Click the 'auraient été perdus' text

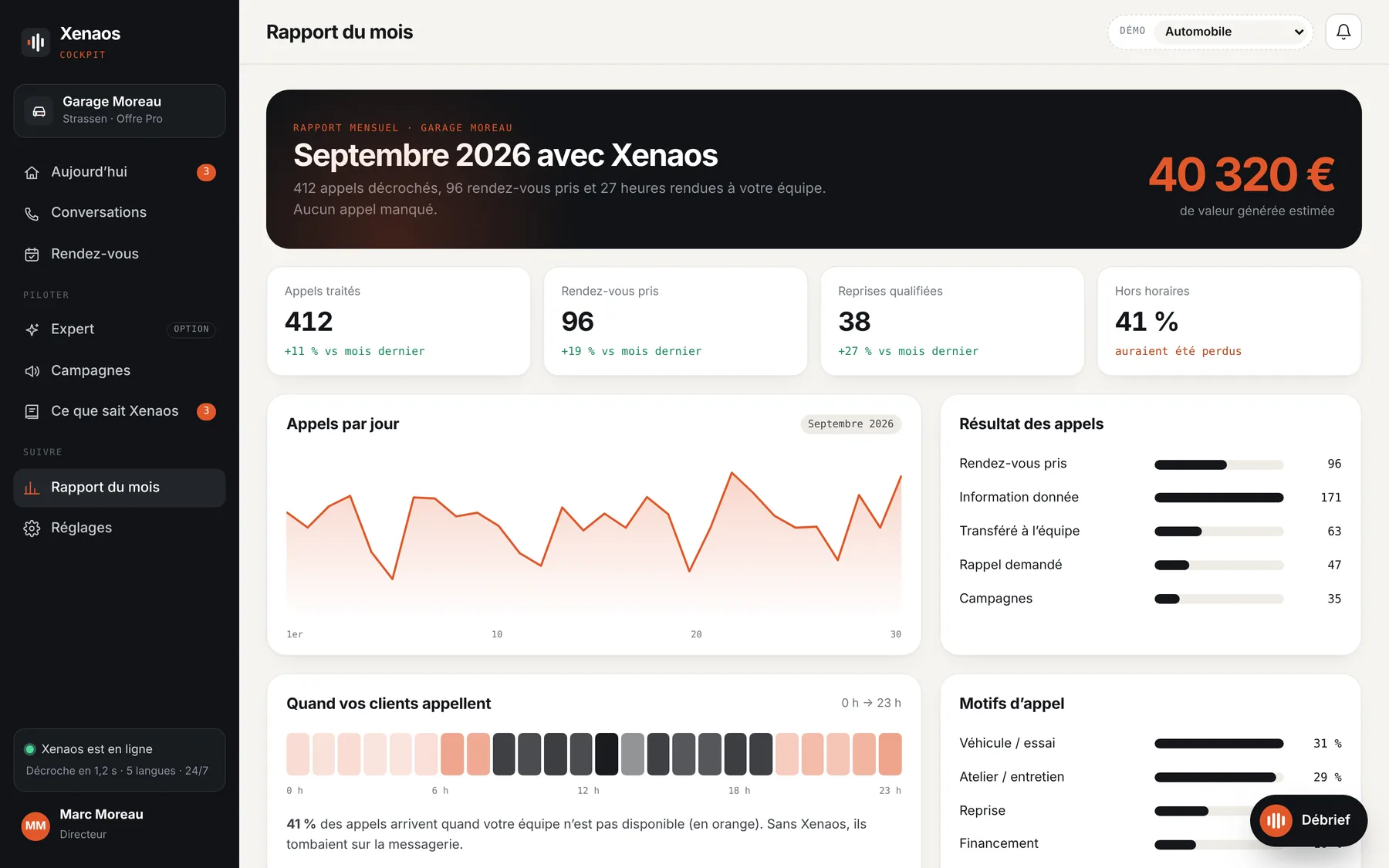click(1178, 351)
